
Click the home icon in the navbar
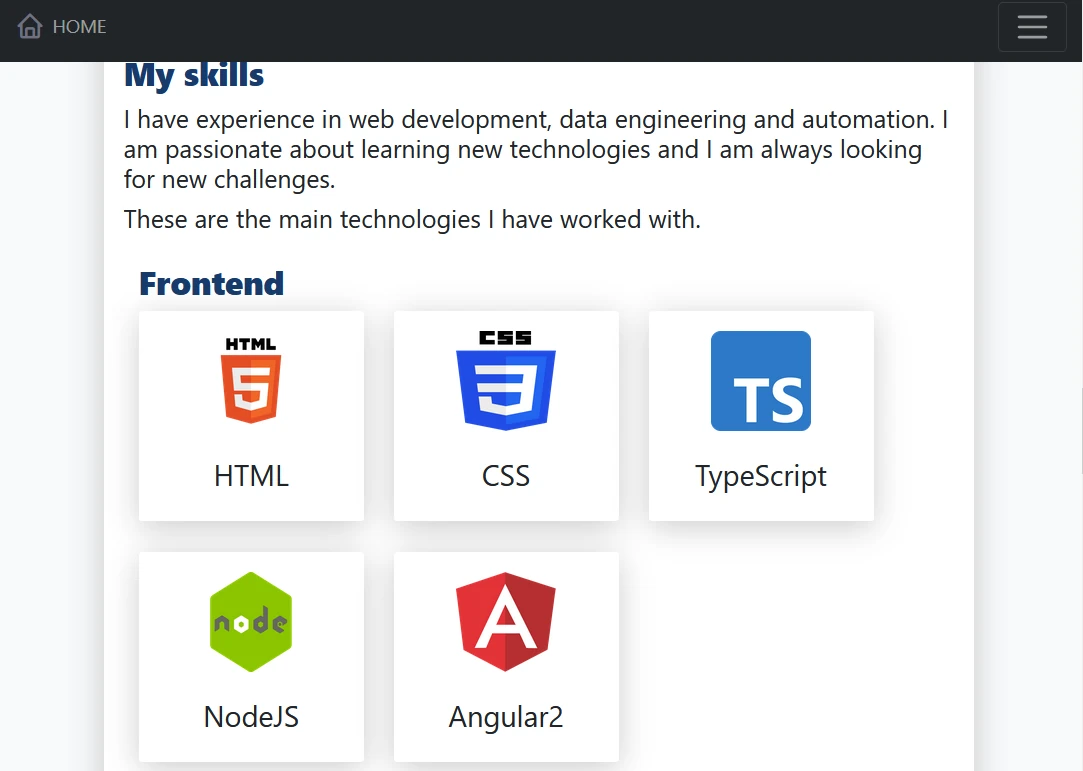pyautogui.click(x=29, y=26)
